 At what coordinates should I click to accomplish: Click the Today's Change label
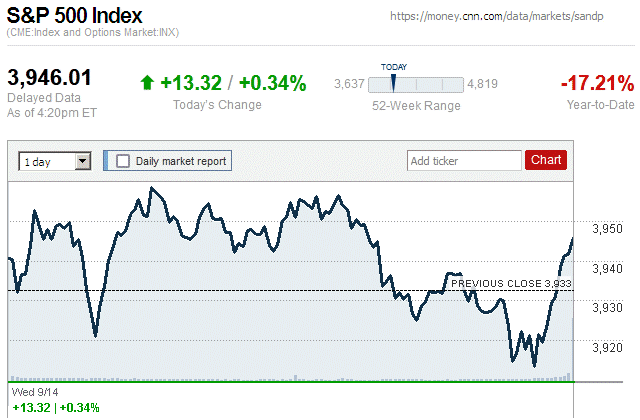coord(217,105)
